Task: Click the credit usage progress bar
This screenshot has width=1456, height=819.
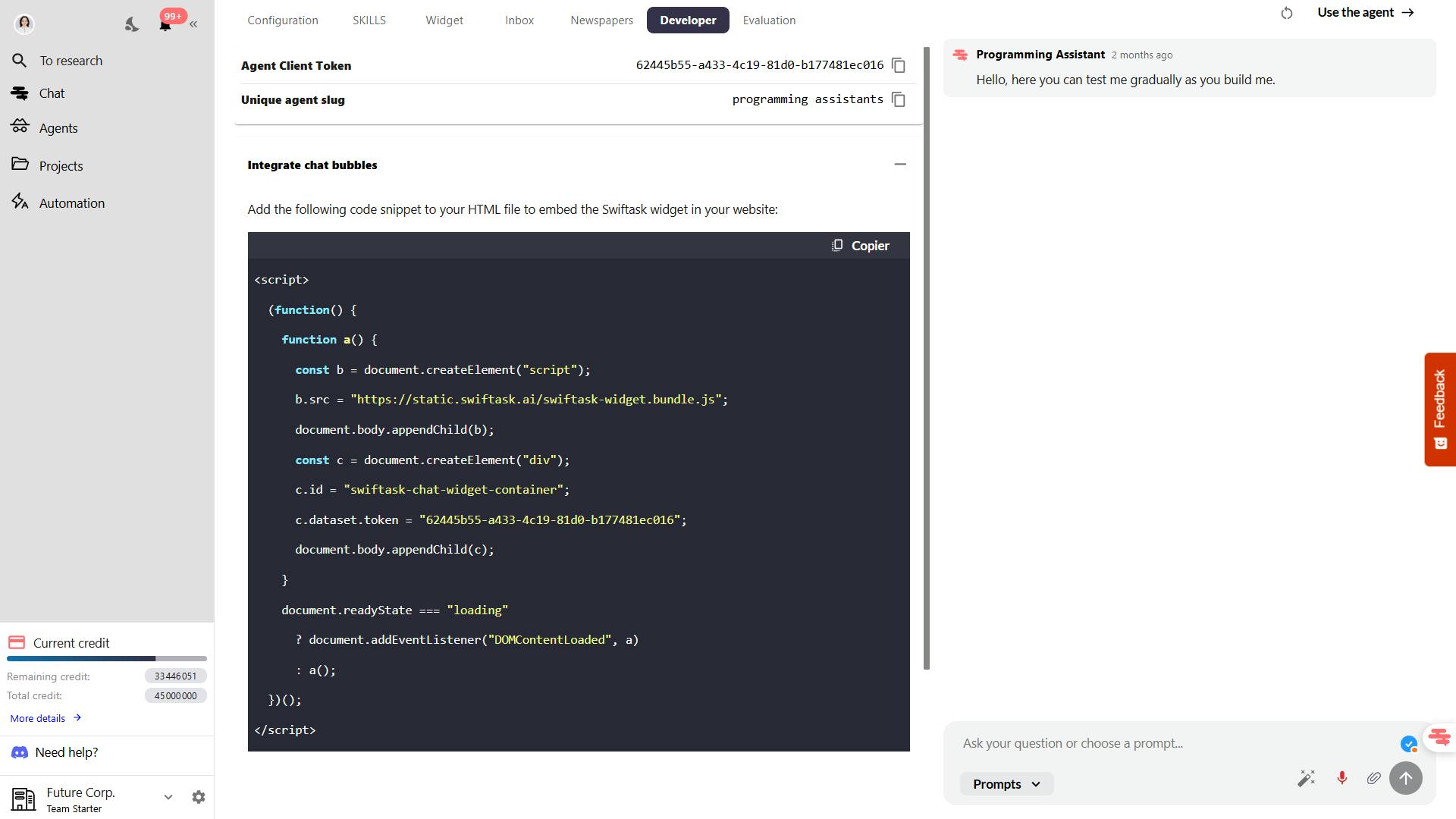Action: pos(106,658)
